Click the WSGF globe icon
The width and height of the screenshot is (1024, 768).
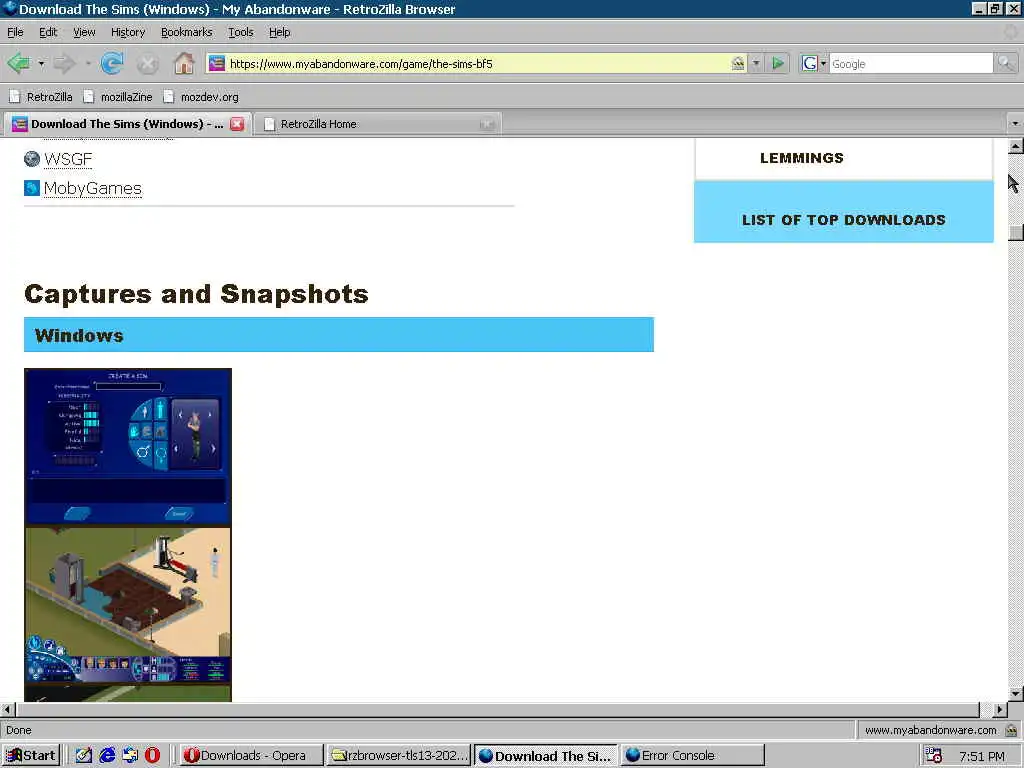tap(32, 159)
